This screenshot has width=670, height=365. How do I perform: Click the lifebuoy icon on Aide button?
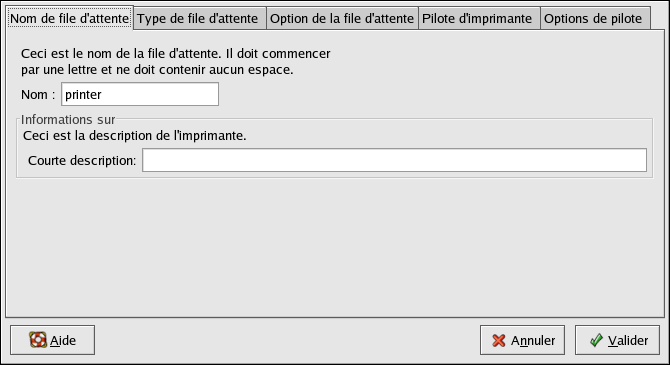(38, 340)
